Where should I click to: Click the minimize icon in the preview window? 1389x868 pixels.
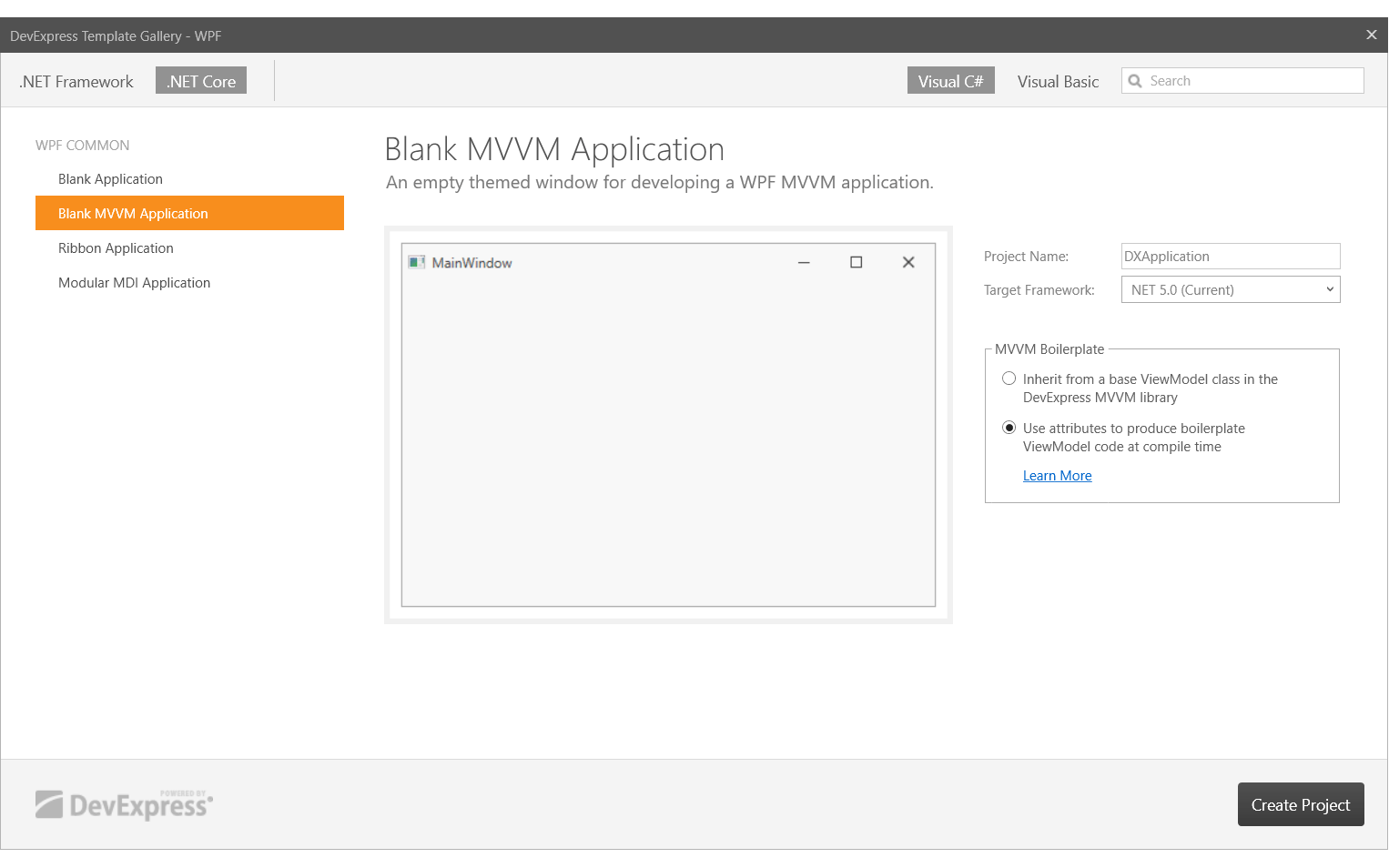click(804, 262)
